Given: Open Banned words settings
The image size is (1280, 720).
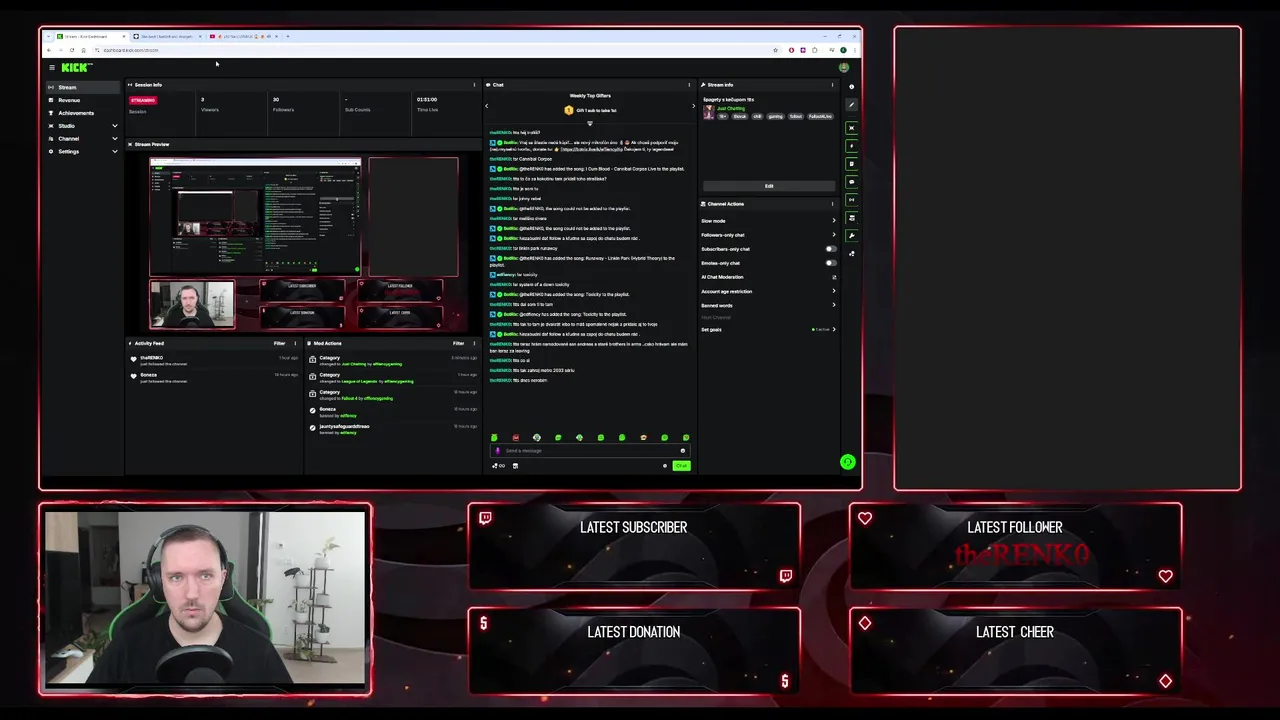Looking at the screenshot, I should [769, 305].
